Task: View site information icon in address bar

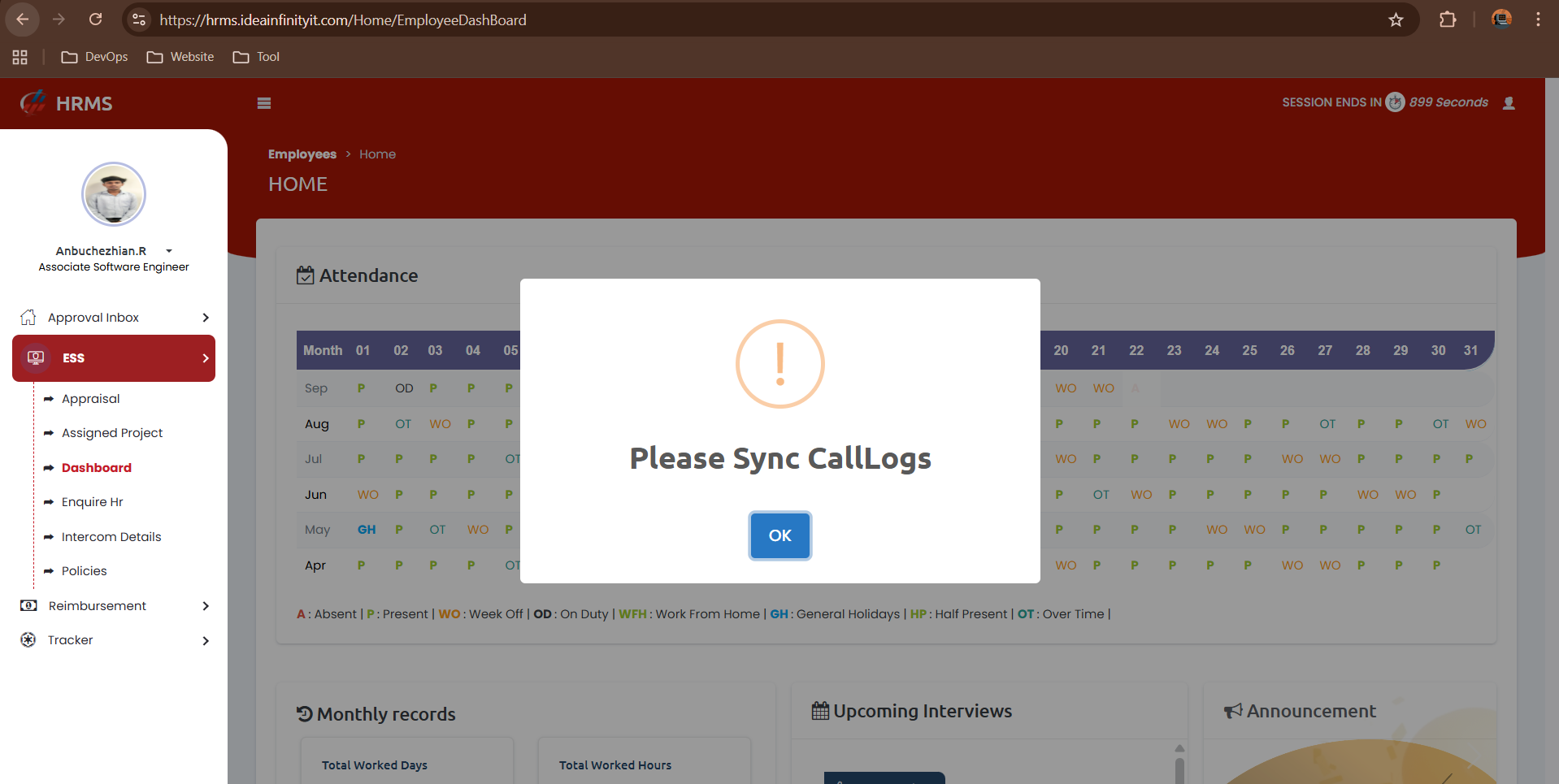Action: coord(139,19)
